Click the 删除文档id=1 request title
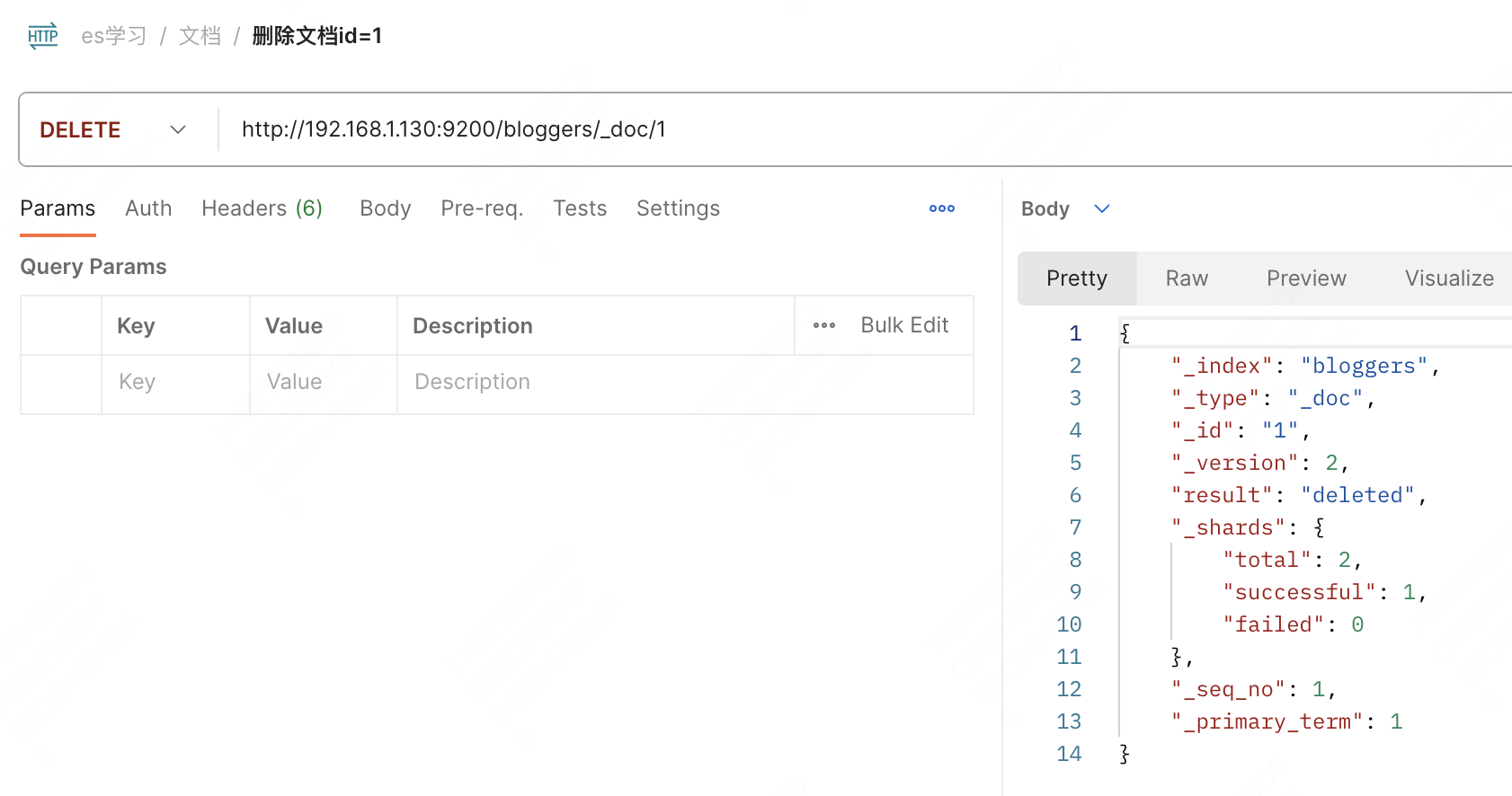 (x=317, y=36)
